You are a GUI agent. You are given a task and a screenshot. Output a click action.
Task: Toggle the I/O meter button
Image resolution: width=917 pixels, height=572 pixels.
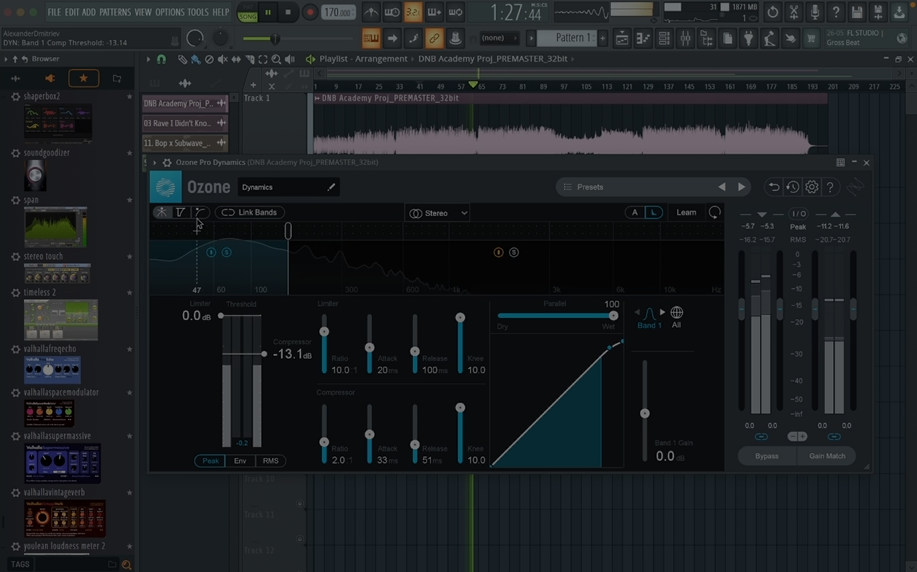[798, 213]
